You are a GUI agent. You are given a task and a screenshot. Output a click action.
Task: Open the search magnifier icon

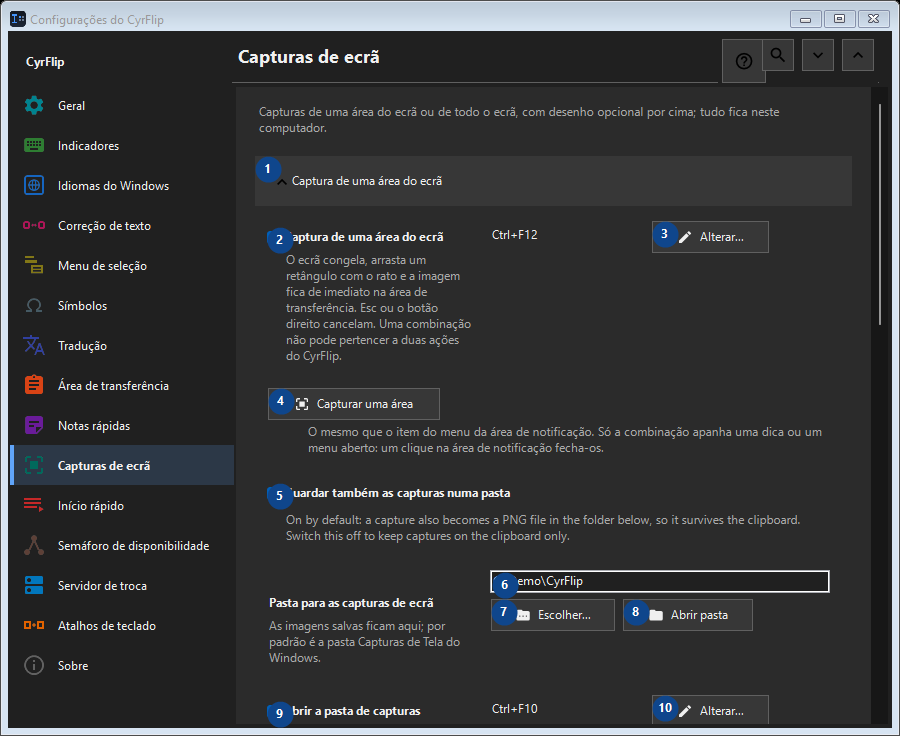pos(778,55)
